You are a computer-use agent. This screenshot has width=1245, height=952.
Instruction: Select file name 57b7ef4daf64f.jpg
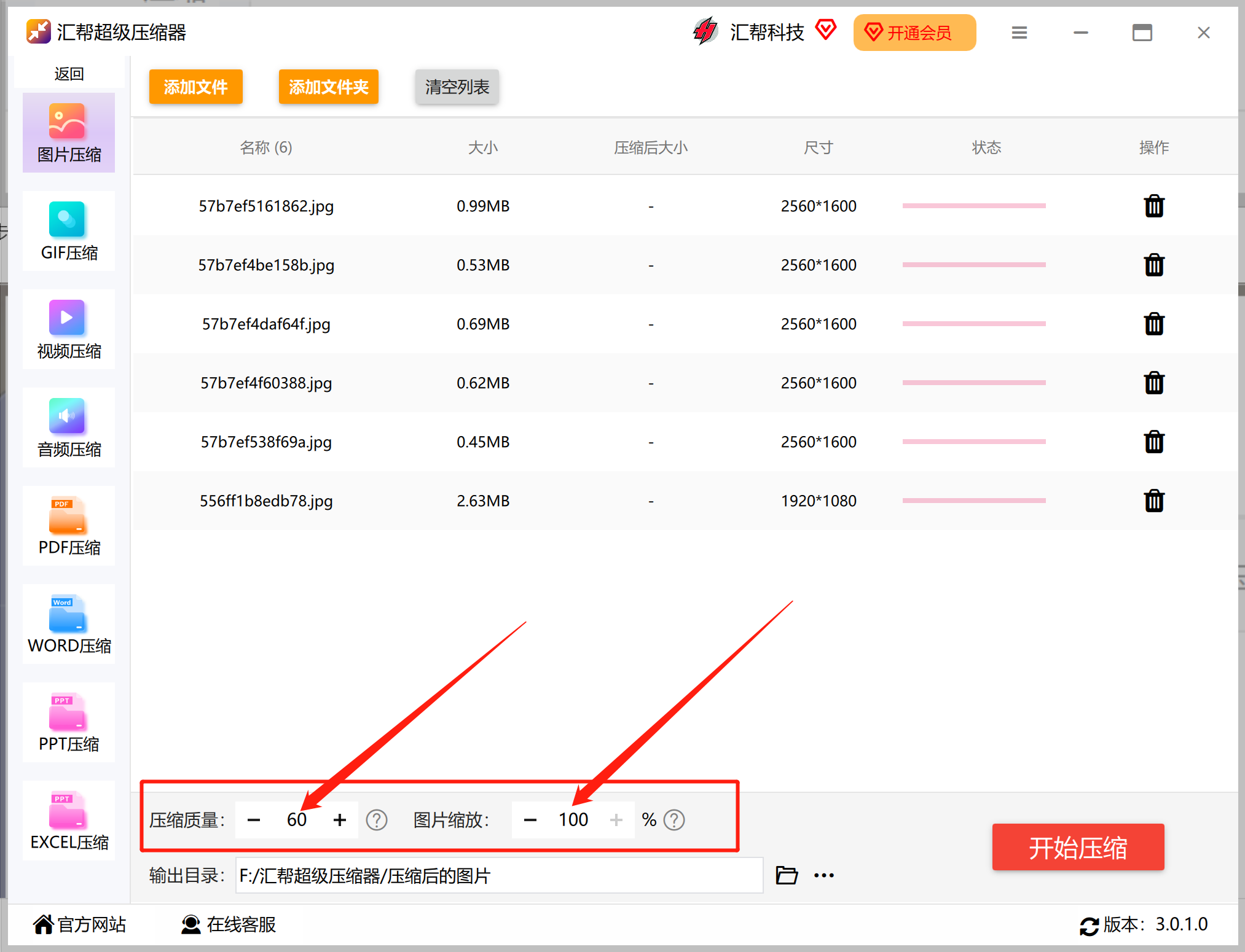pyautogui.click(x=266, y=324)
